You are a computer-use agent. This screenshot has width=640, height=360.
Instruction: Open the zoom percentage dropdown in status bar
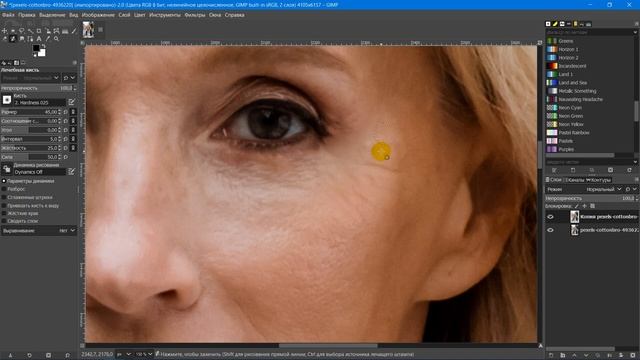144,354
